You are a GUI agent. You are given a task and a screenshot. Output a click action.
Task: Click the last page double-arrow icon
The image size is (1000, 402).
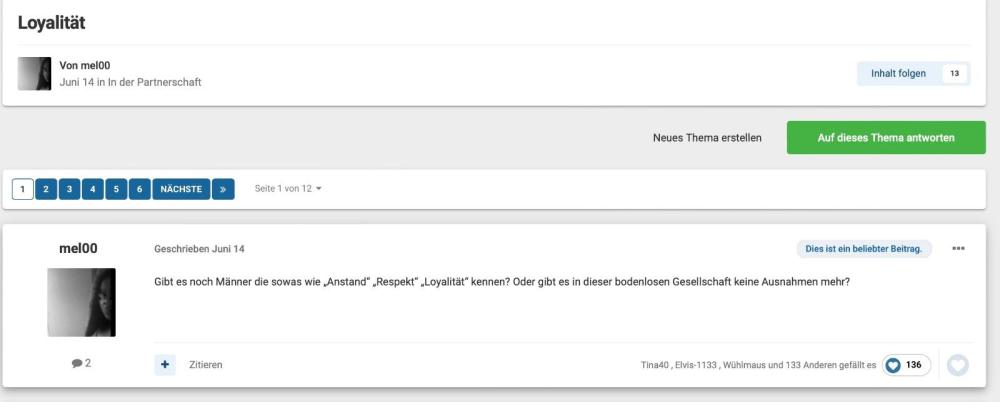click(x=223, y=188)
